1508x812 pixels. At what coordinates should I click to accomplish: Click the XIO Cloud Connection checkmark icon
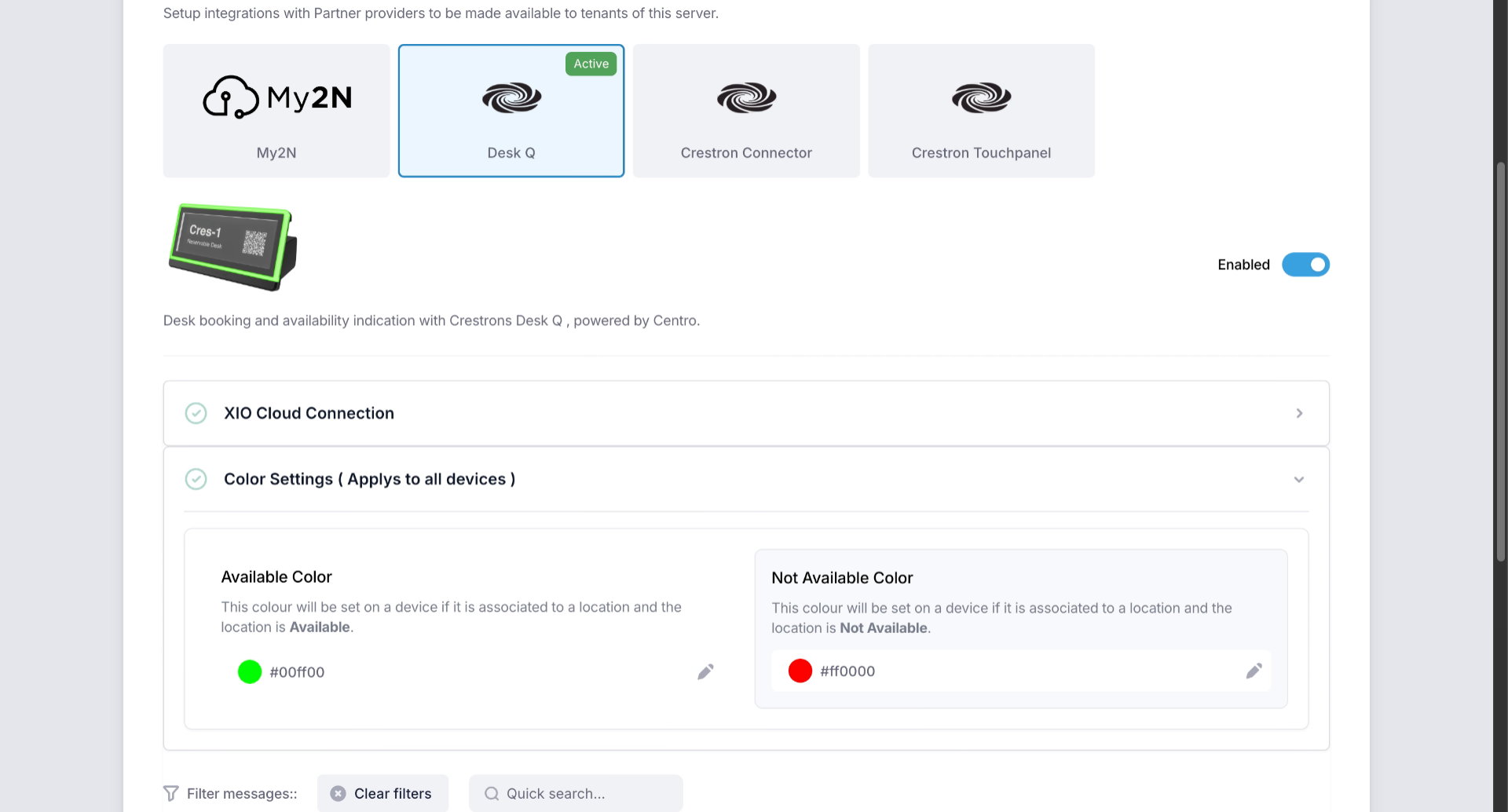click(196, 413)
